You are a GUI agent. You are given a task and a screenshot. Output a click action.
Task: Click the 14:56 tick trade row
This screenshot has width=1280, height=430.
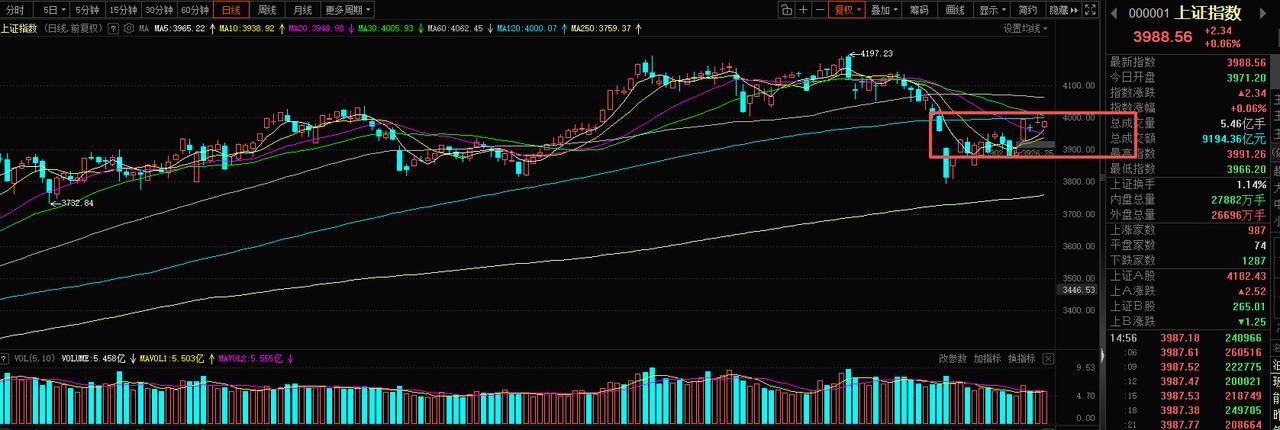(1187, 338)
